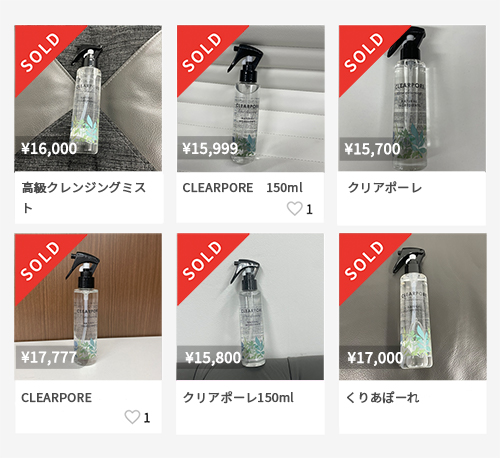The image size is (500, 458).
Task: Open listing titled 高級クレンジングミスト
Action: pos(84,198)
